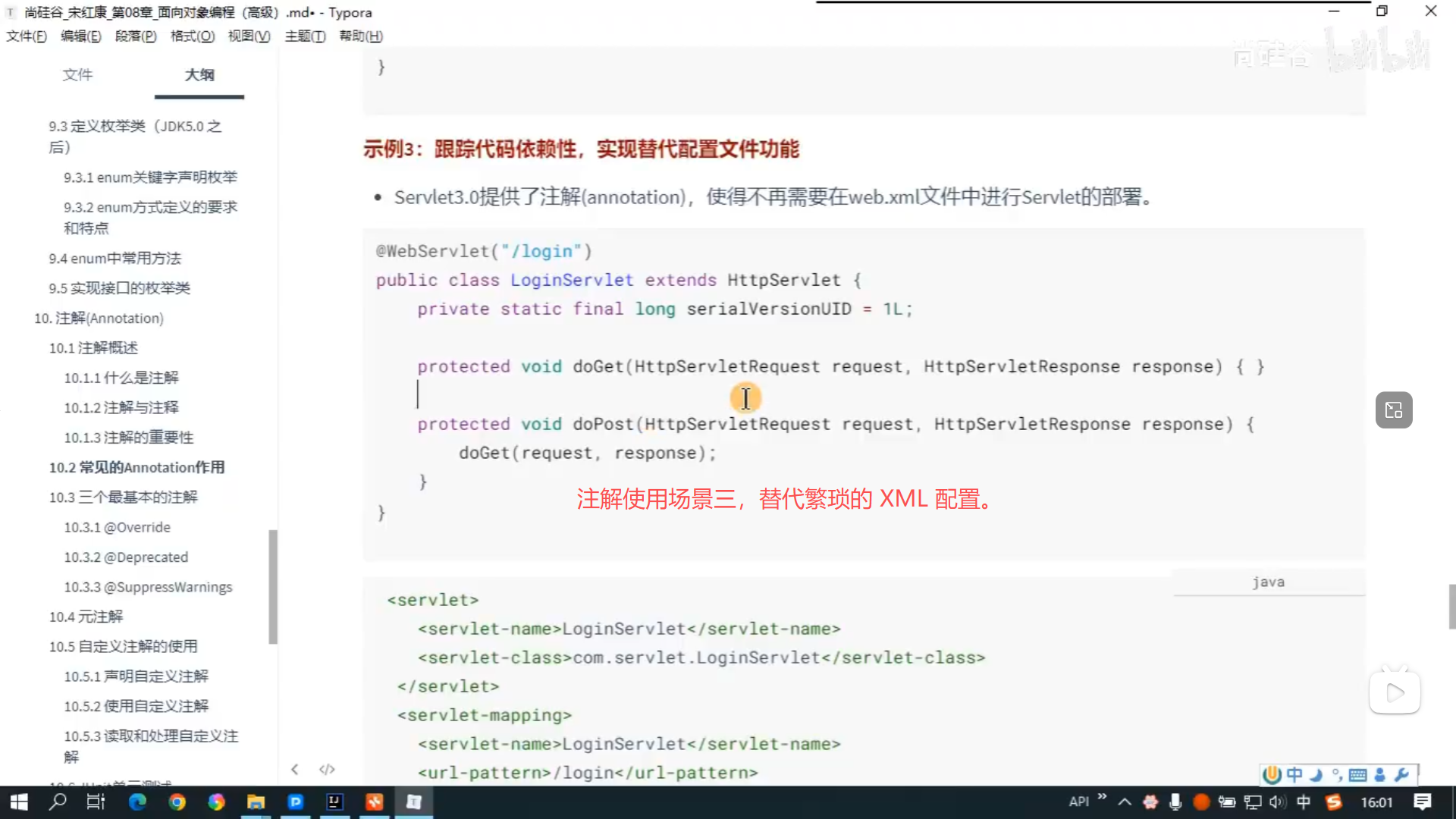Toggle source code mode icon

coord(327,769)
